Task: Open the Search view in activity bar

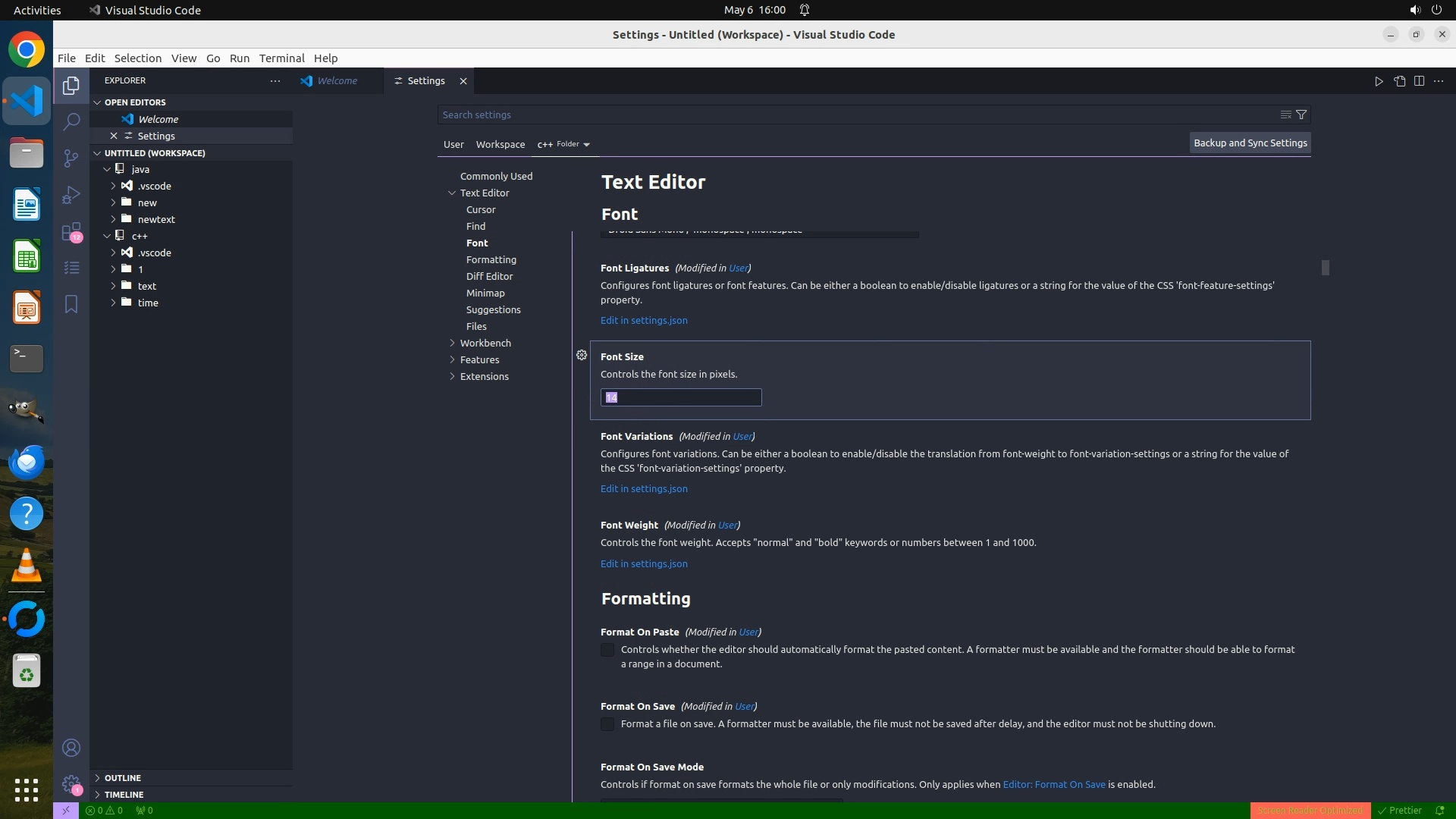Action: (71, 121)
